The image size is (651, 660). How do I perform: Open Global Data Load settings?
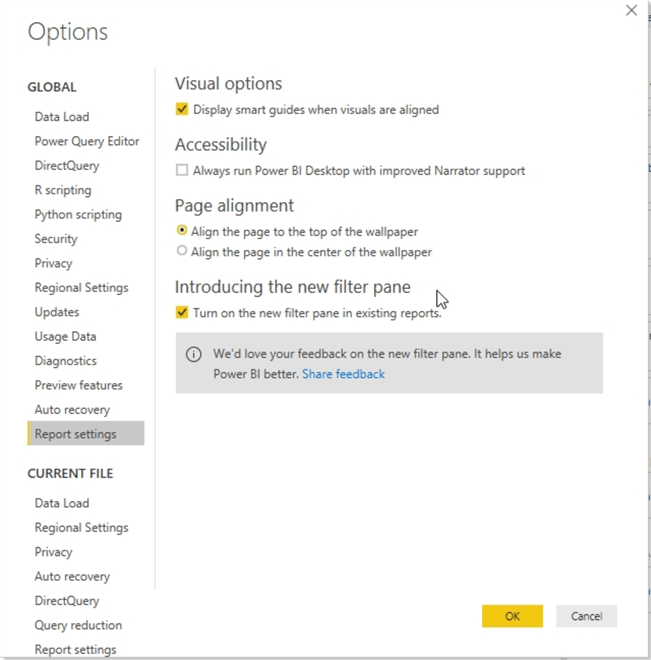62,117
